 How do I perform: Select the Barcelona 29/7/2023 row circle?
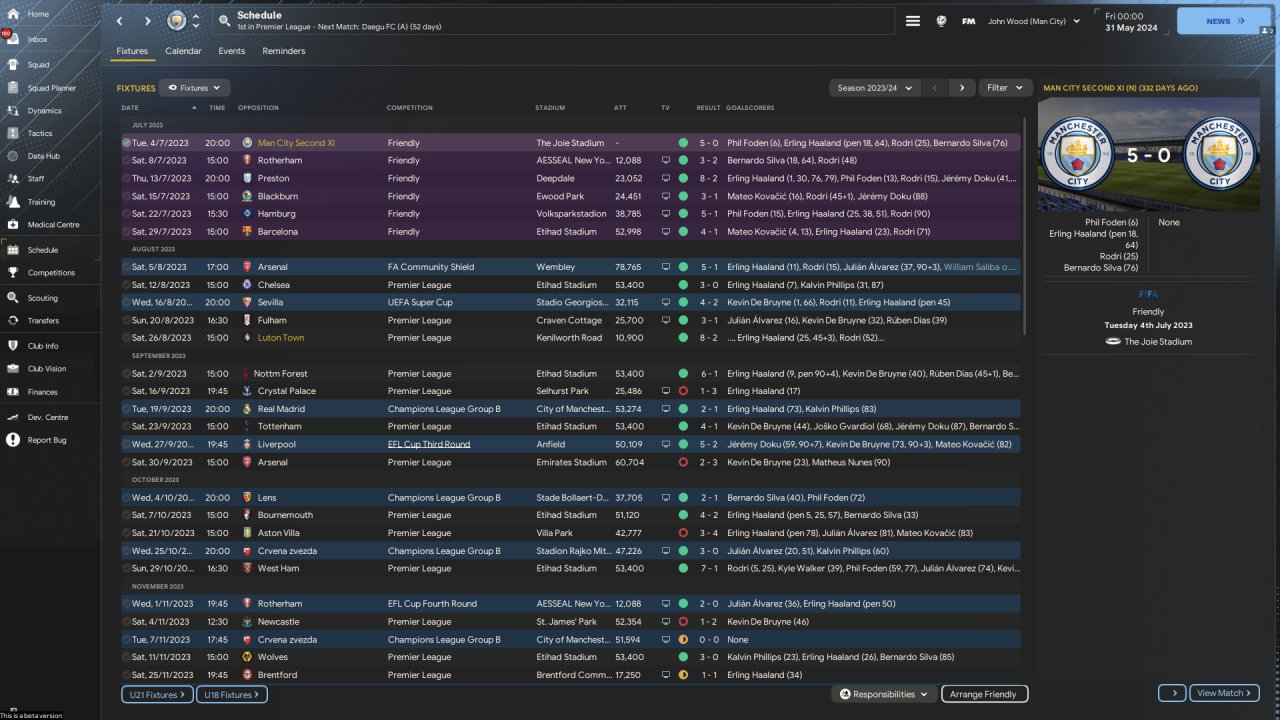(126, 232)
